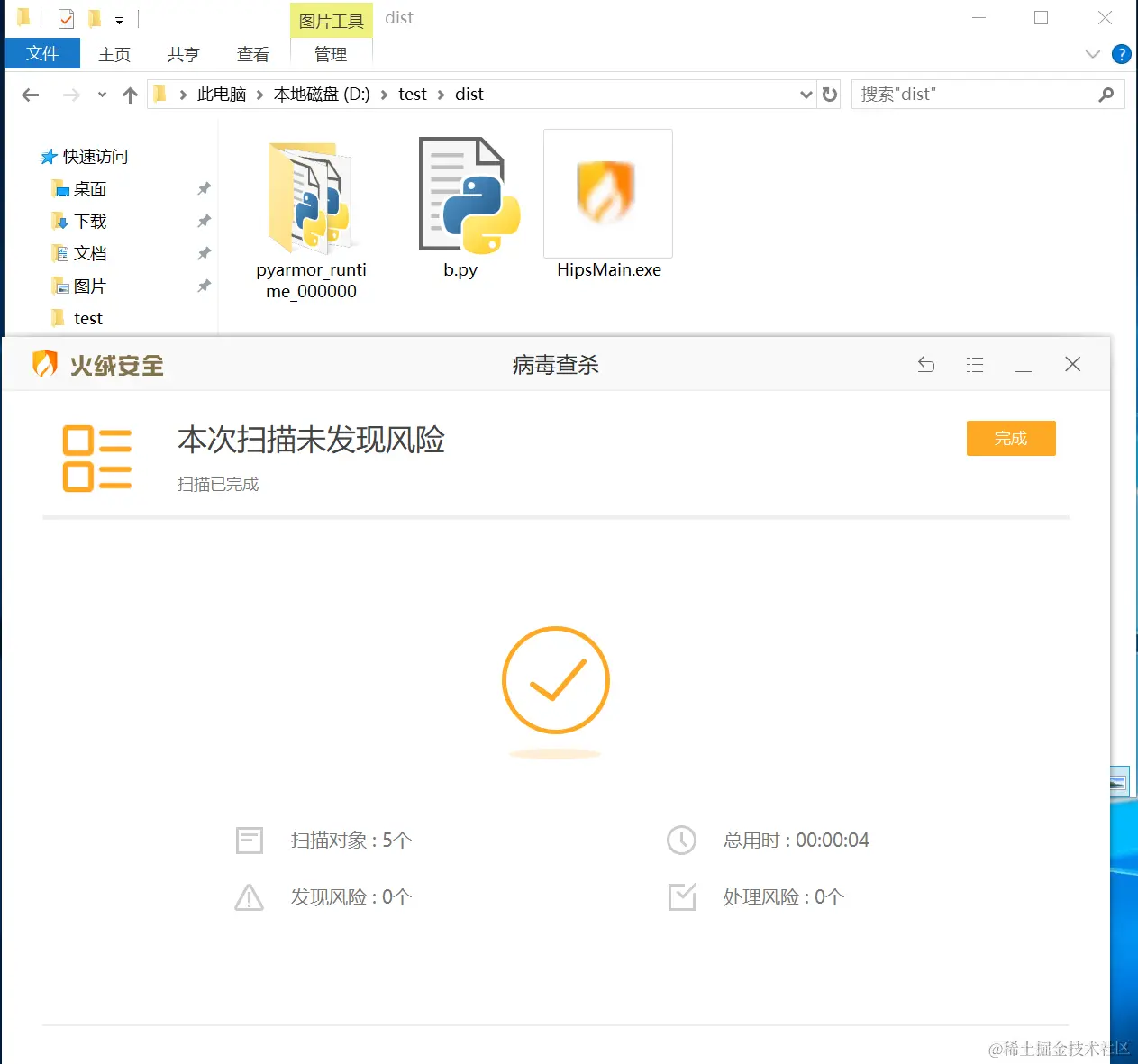The image size is (1138, 1064).
Task: Unpin 桌面 via its pin icon
Action: coord(204,188)
